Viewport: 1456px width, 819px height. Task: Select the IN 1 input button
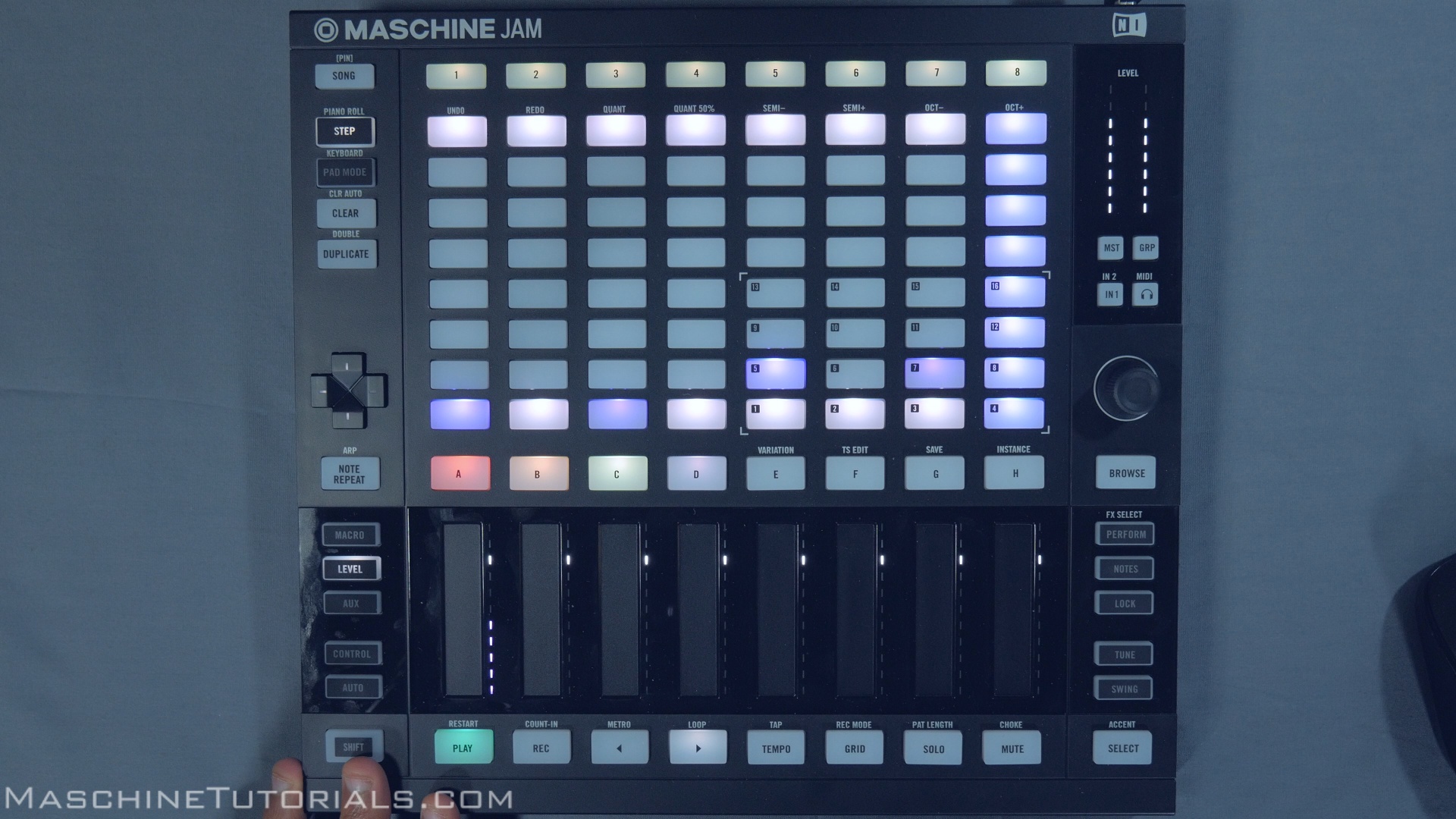(x=1111, y=295)
